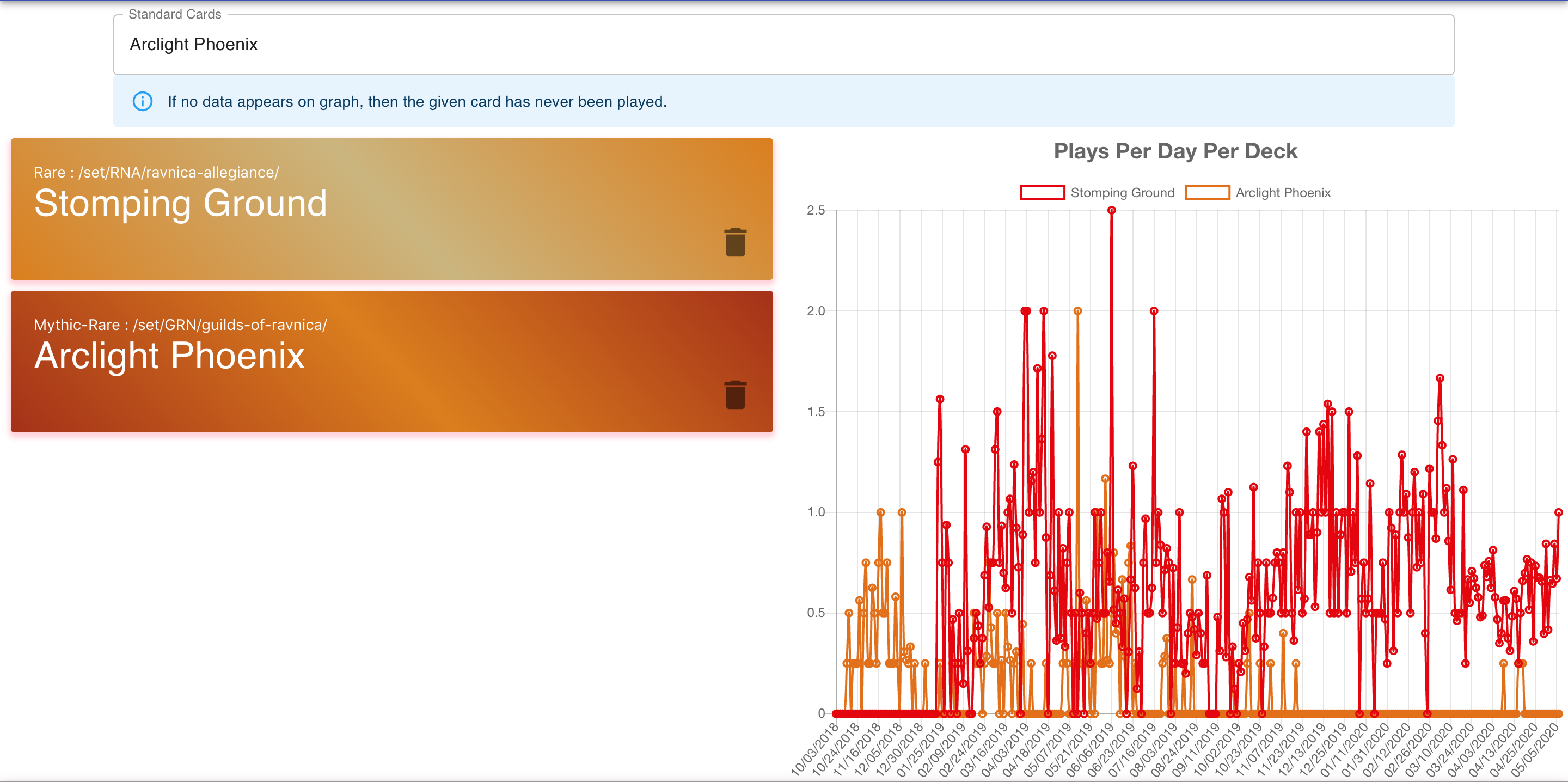Image resolution: width=1568 pixels, height=782 pixels.
Task: Click the Mythic-Rare guilds-of-ravnica set path
Action: click(x=180, y=325)
